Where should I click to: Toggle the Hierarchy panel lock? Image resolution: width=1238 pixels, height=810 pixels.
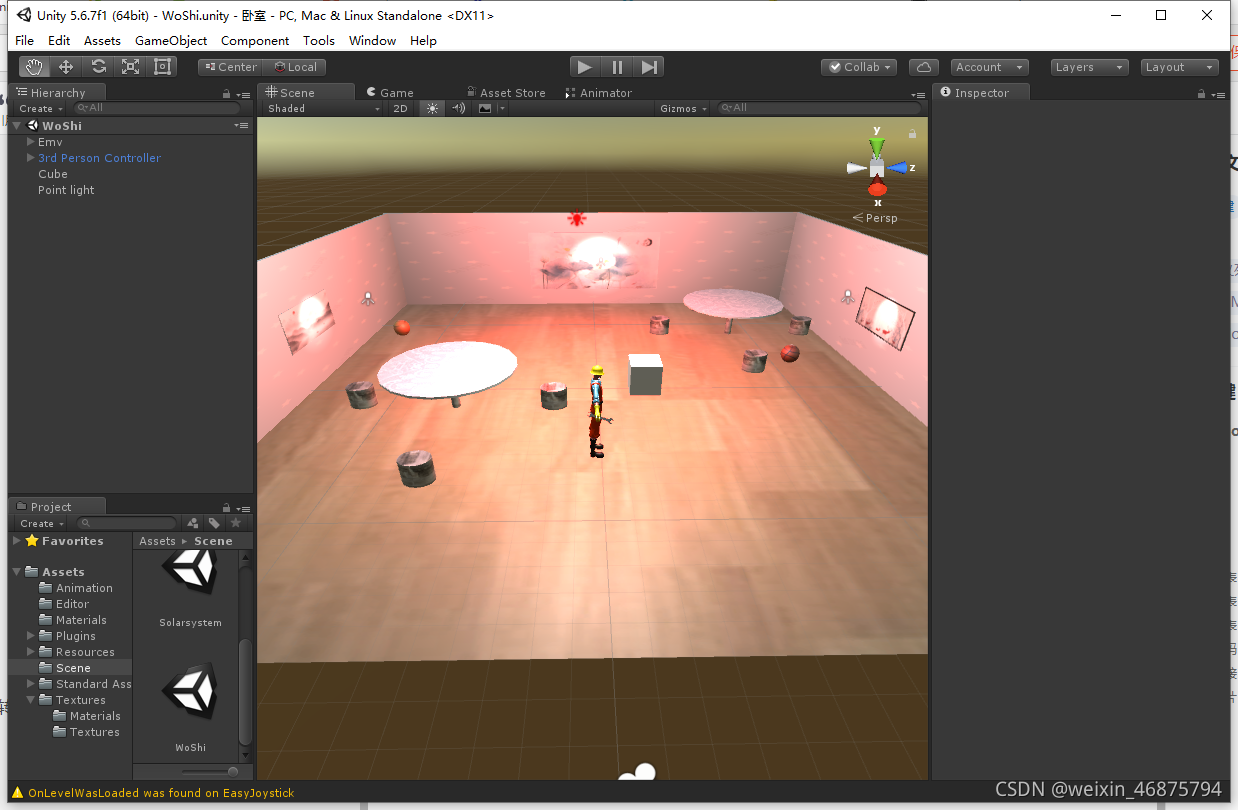tap(227, 93)
